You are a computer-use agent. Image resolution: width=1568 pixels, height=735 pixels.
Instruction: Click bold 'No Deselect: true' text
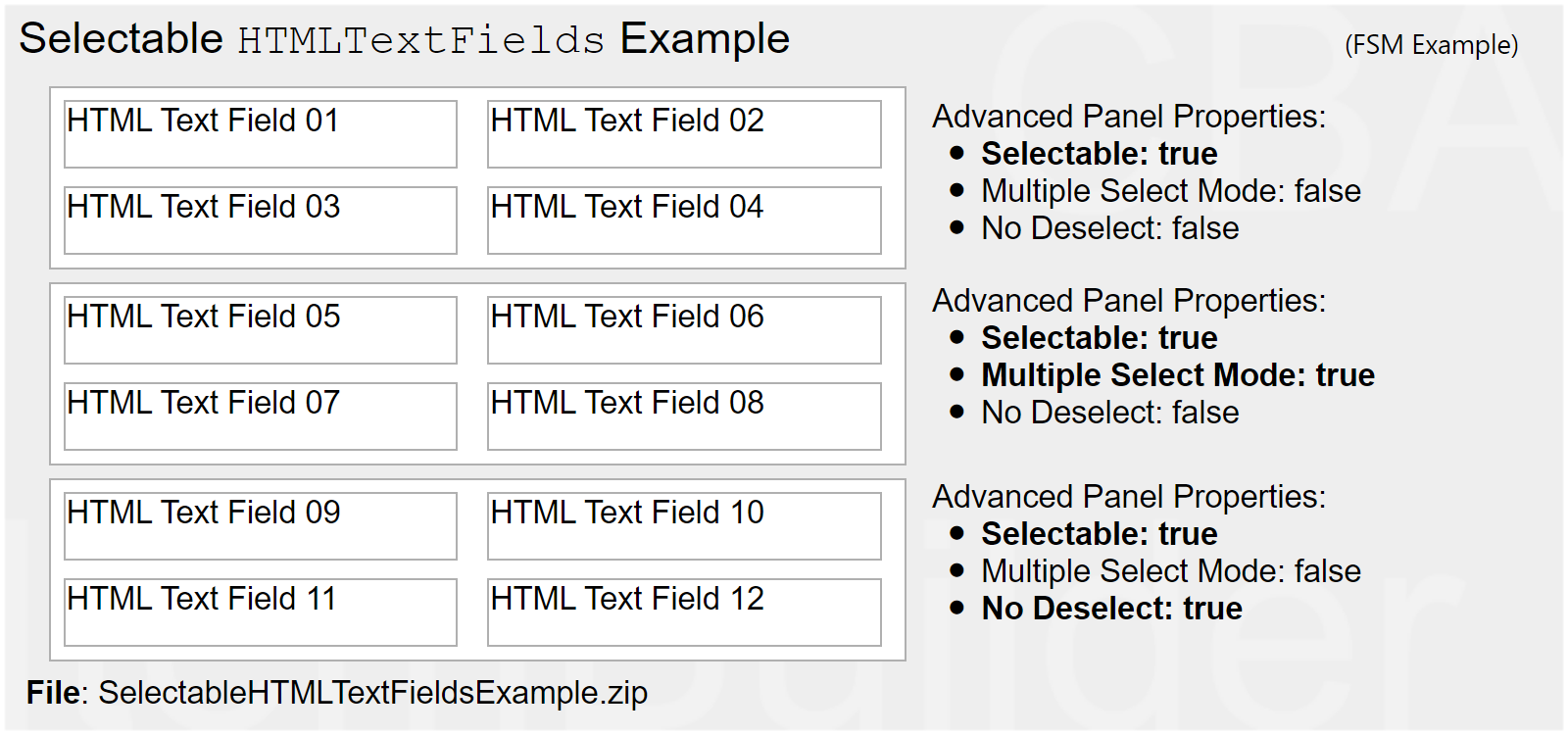click(1111, 609)
